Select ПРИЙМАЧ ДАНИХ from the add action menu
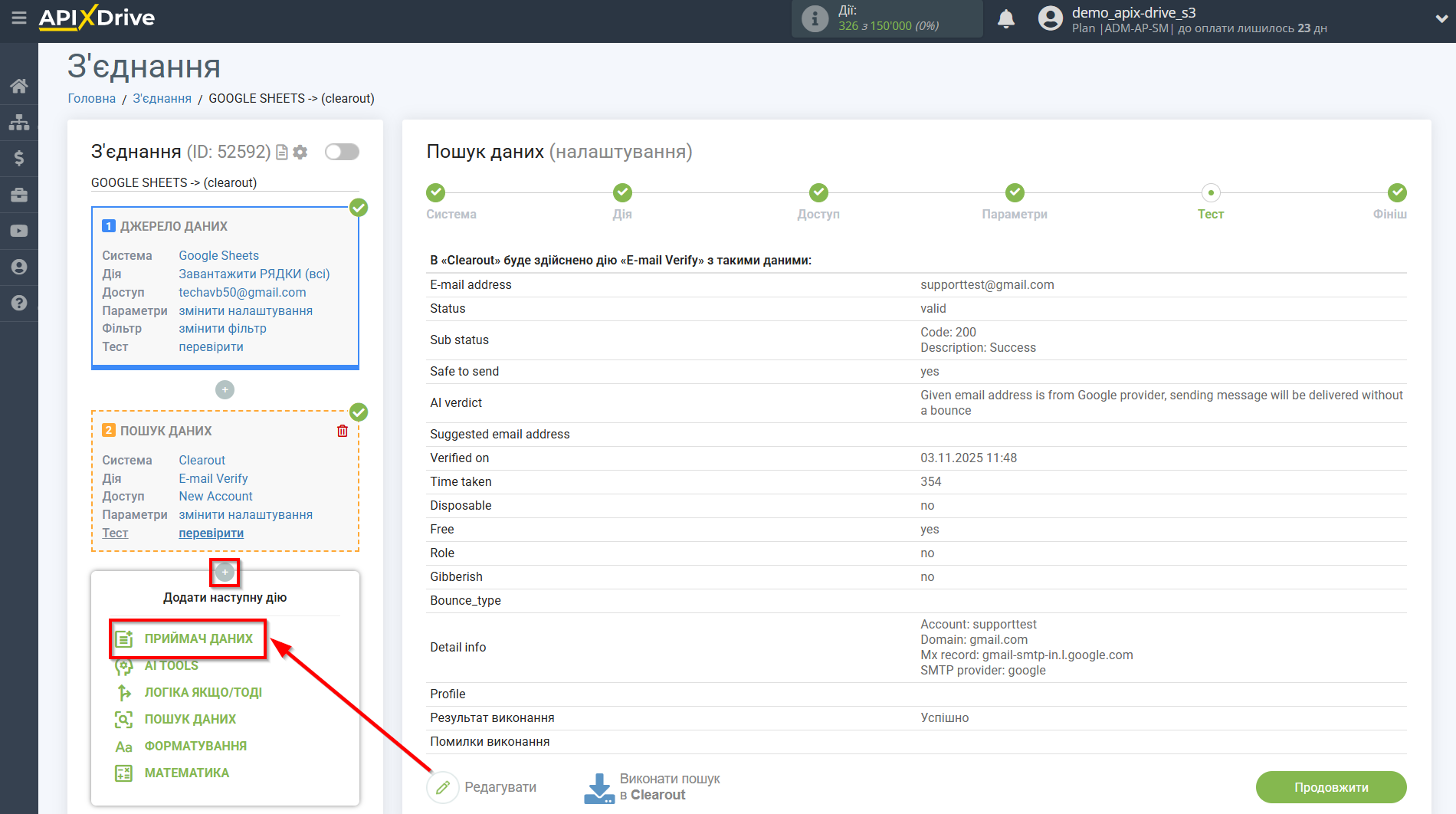Image resolution: width=1456 pixels, height=814 pixels. point(198,638)
